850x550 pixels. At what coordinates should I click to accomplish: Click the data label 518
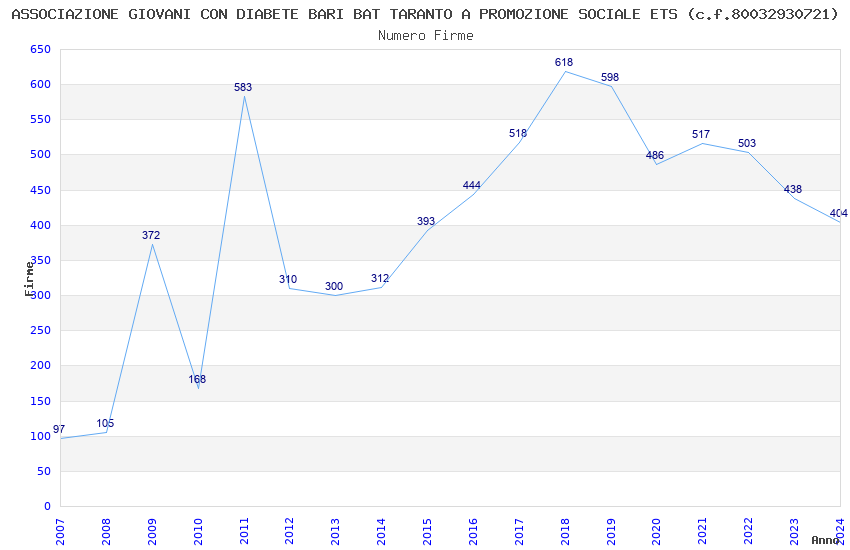pyautogui.click(x=518, y=133)
